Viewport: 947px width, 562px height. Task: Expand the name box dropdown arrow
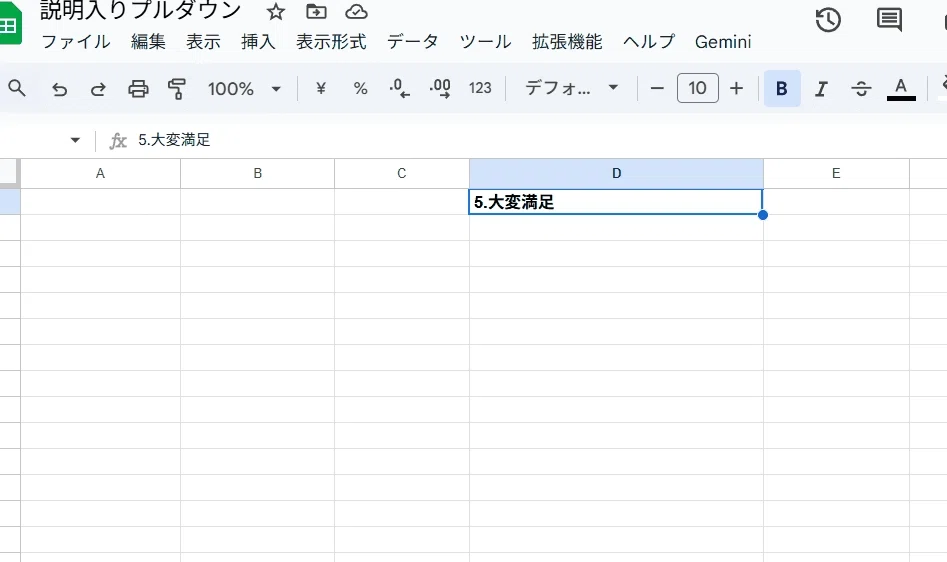[75, 140]
